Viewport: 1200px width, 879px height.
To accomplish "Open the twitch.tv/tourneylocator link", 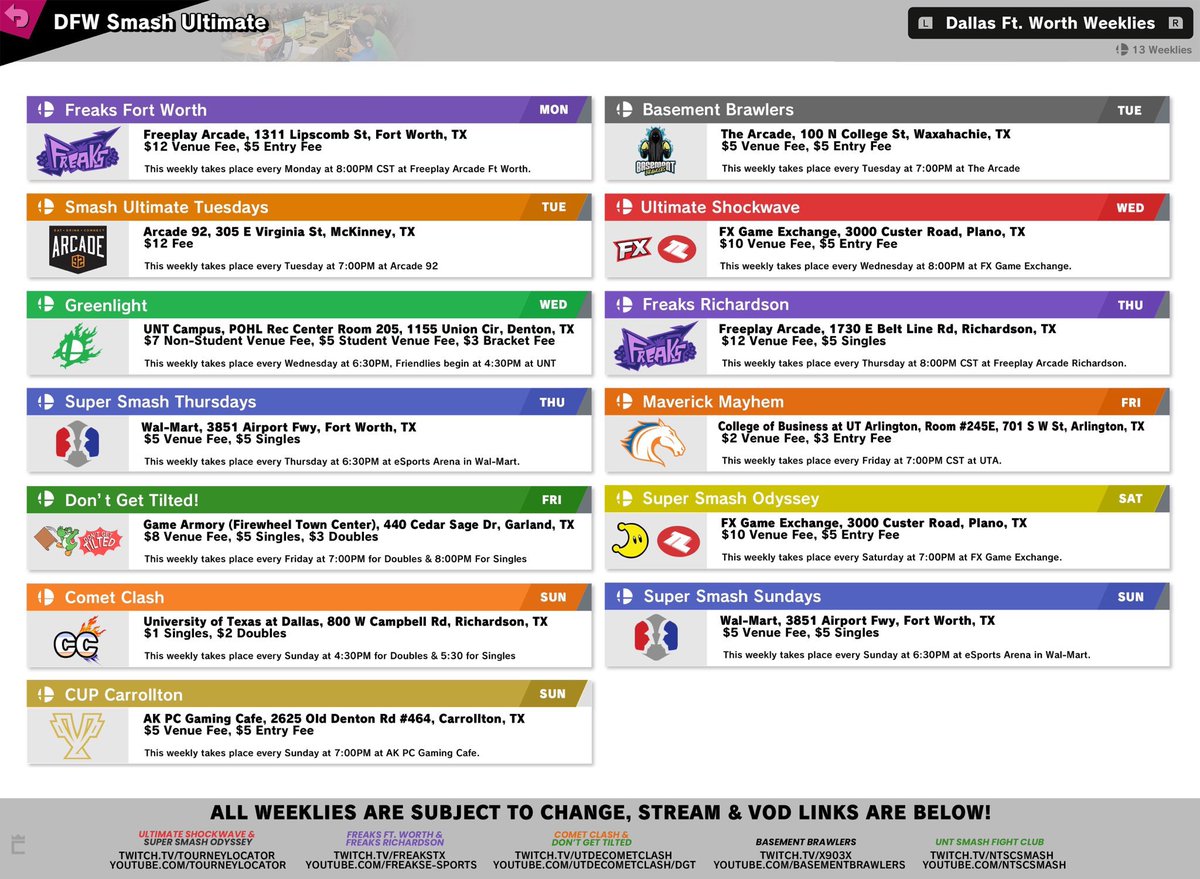I will pos(196,855).
